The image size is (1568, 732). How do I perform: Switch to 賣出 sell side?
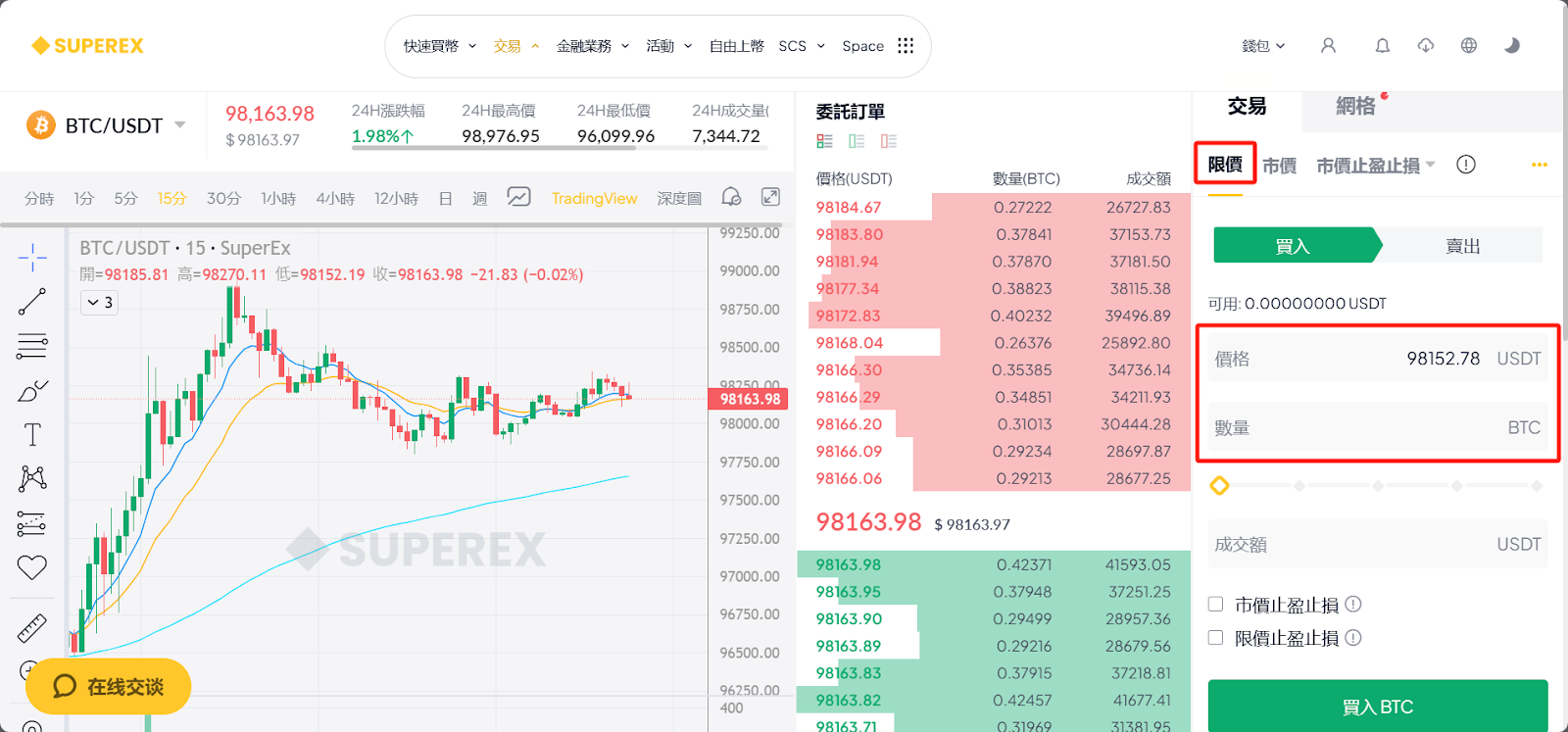tap(1462, 245)
